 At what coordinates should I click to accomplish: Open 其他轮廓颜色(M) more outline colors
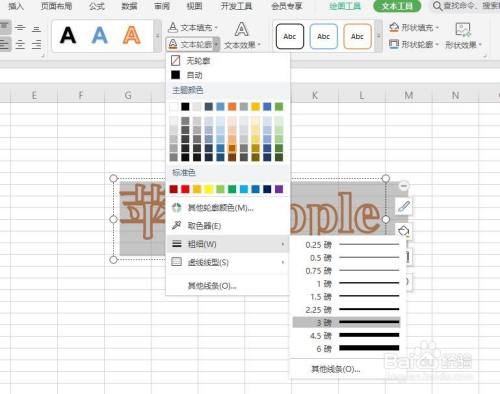point(227,208)
